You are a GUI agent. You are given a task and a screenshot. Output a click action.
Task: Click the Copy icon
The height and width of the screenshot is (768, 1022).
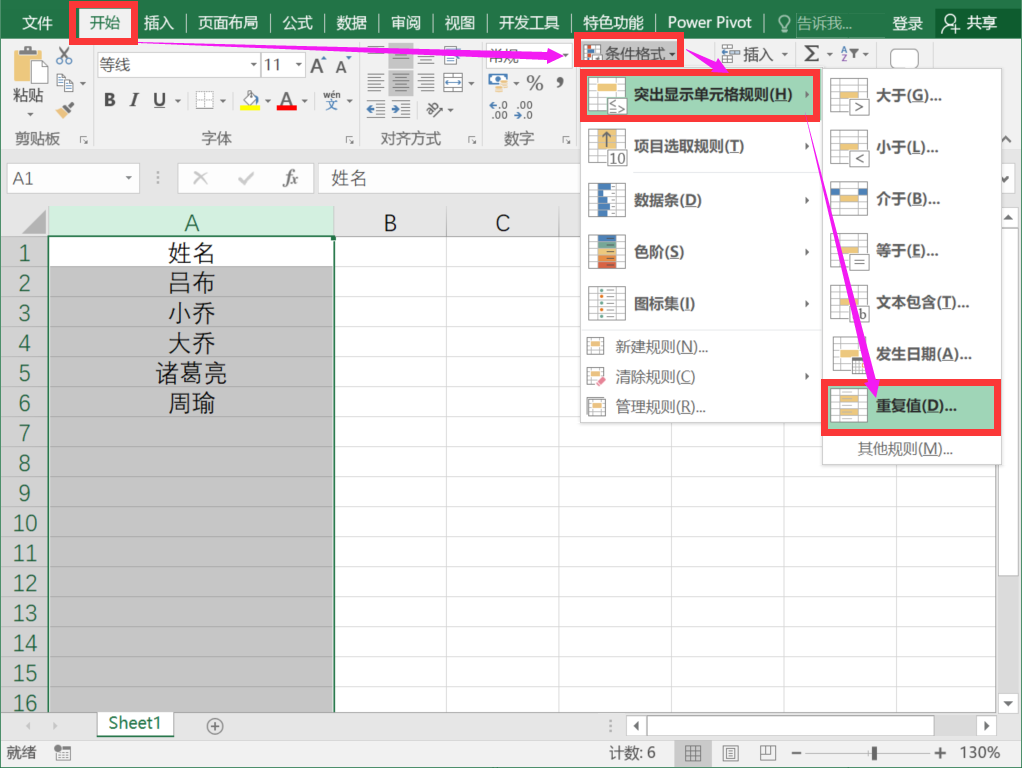pos(65,83)
